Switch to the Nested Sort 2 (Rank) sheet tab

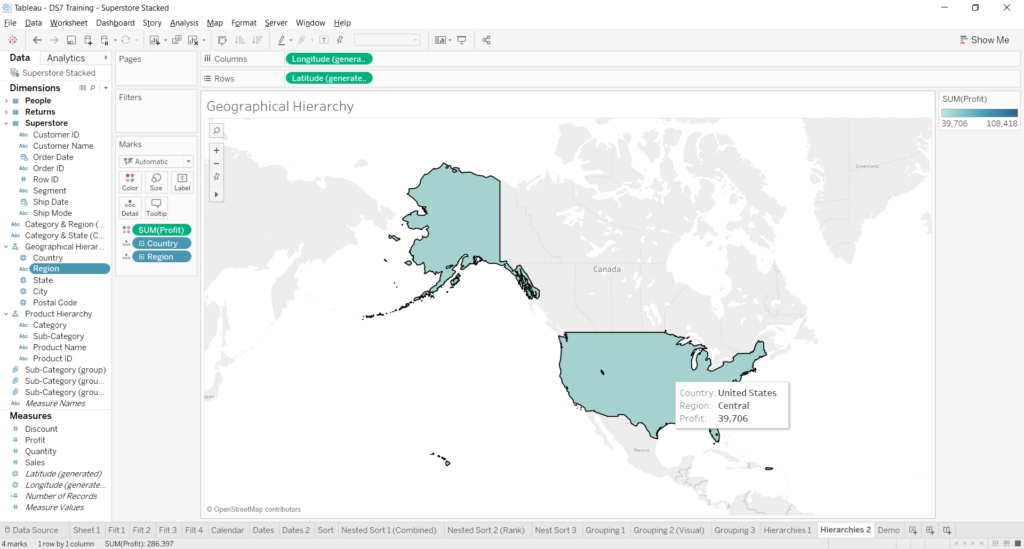pyautogui.click(x=486, y=530)
